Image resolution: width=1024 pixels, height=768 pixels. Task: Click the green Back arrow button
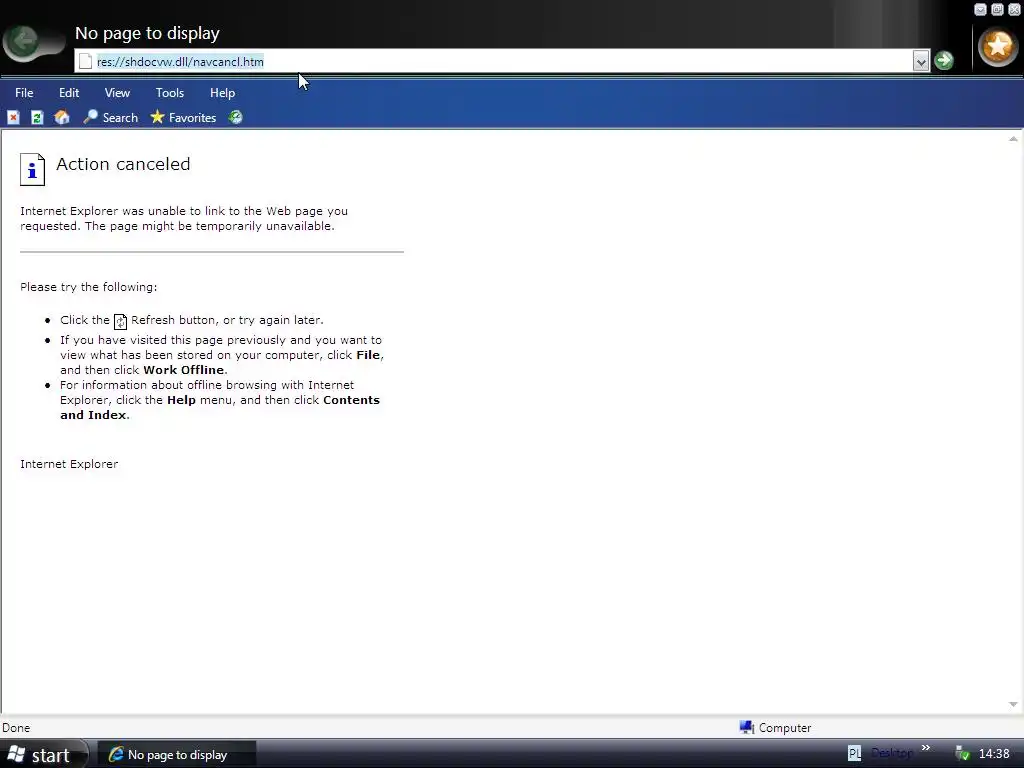pyautogui.click(x=25, y=42)
